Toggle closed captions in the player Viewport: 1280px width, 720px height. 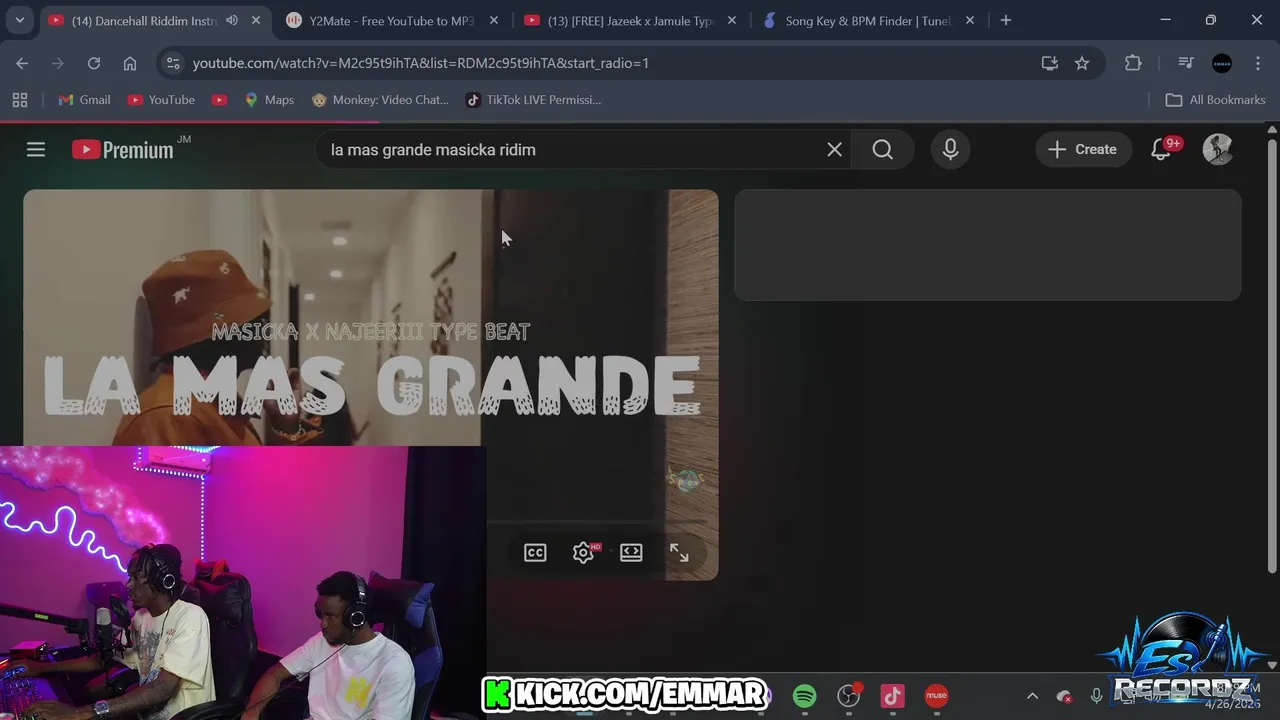[x=535, y=552]
